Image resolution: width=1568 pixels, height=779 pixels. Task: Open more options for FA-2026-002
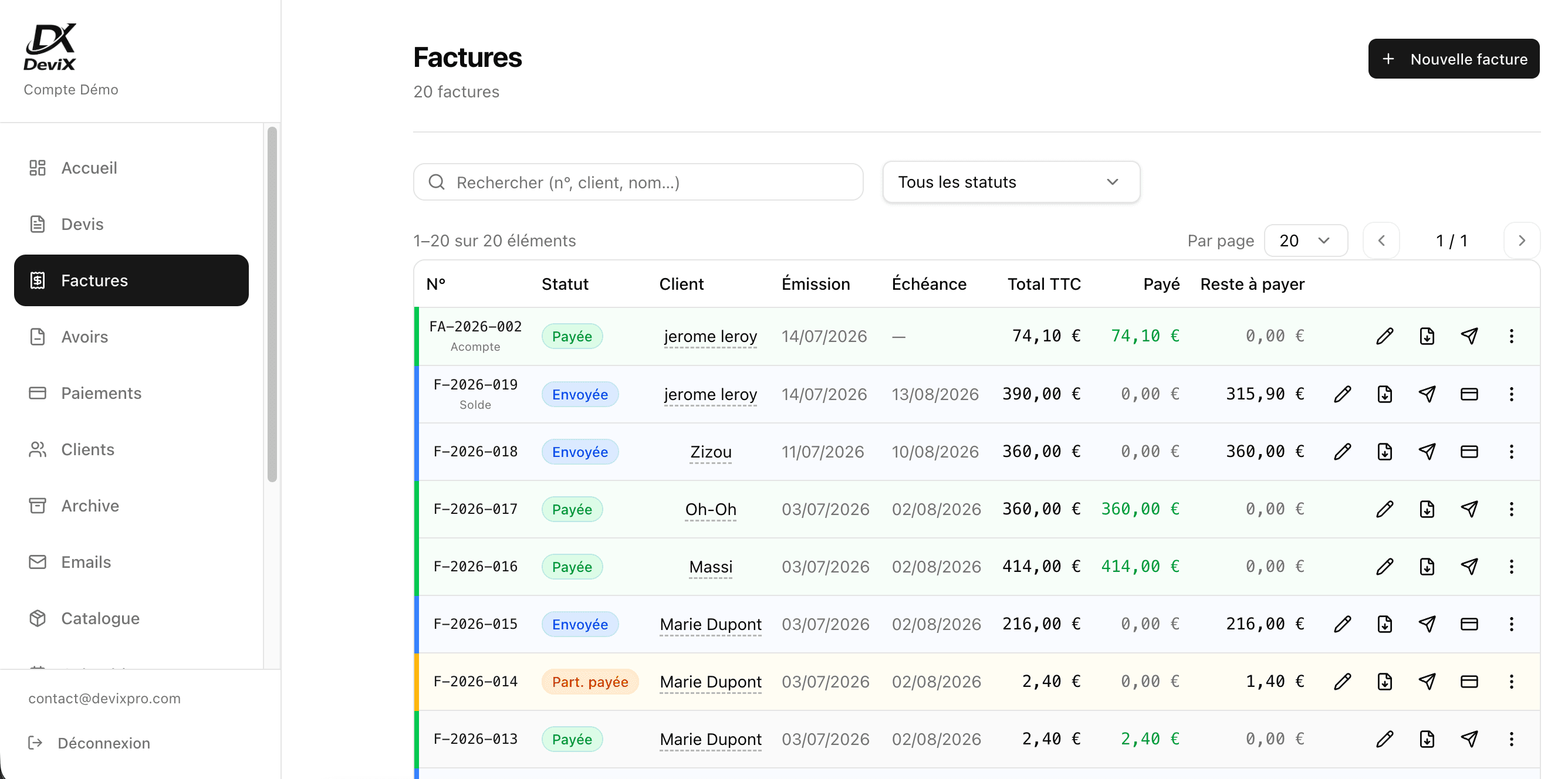point(1512,336)
